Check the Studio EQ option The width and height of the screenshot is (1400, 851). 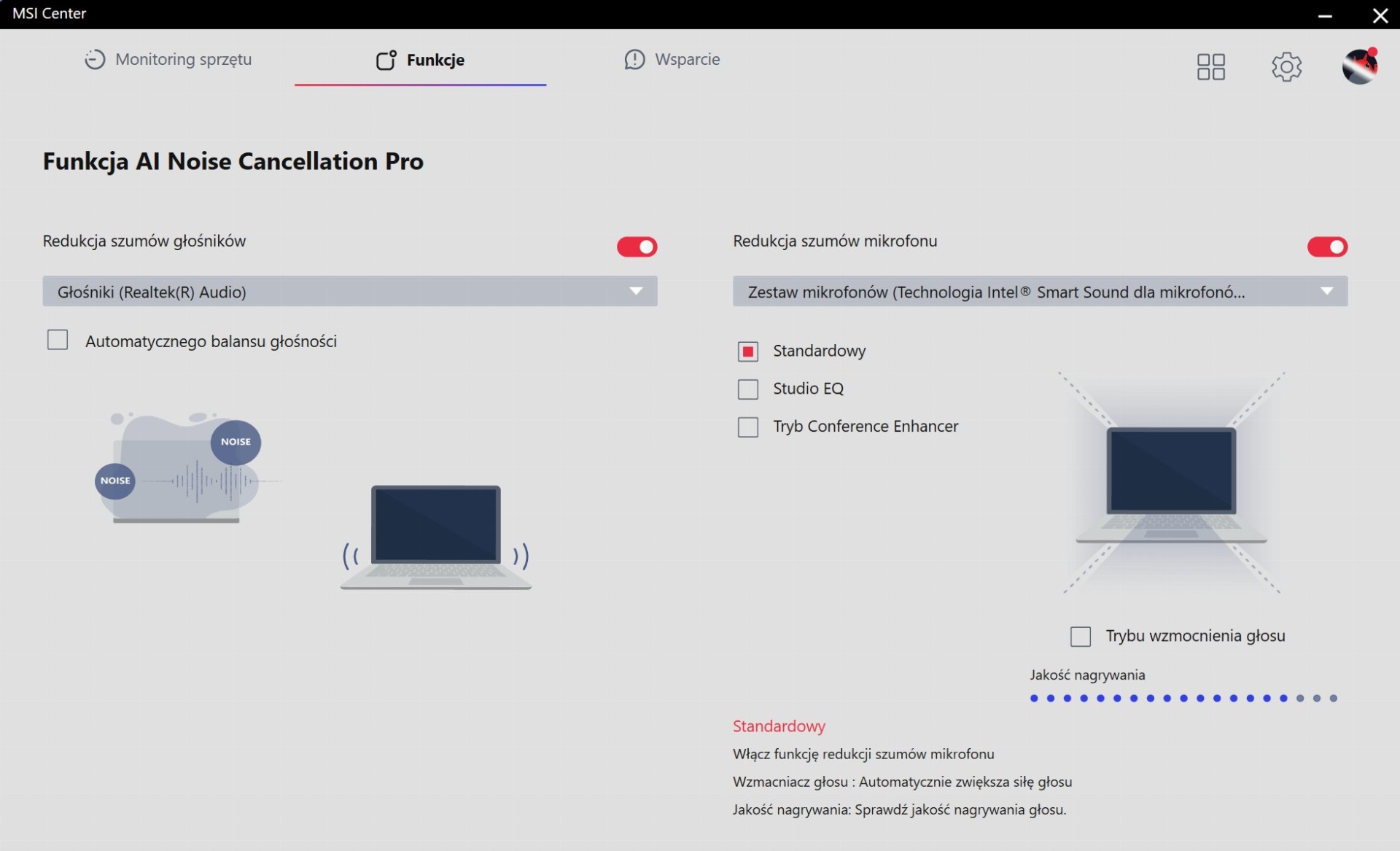pos(748,389)
